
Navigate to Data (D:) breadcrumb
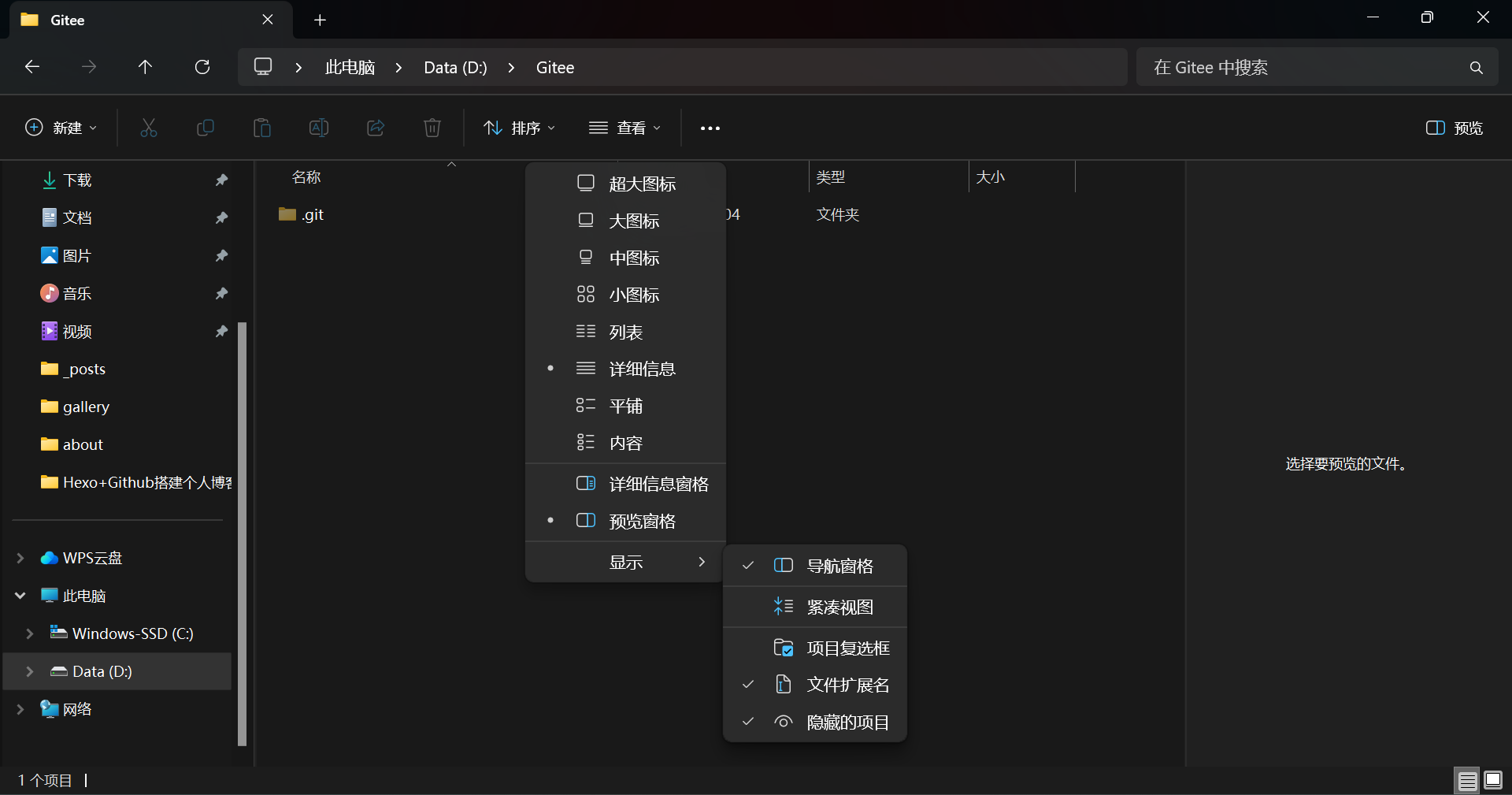[x=455, y=68]
